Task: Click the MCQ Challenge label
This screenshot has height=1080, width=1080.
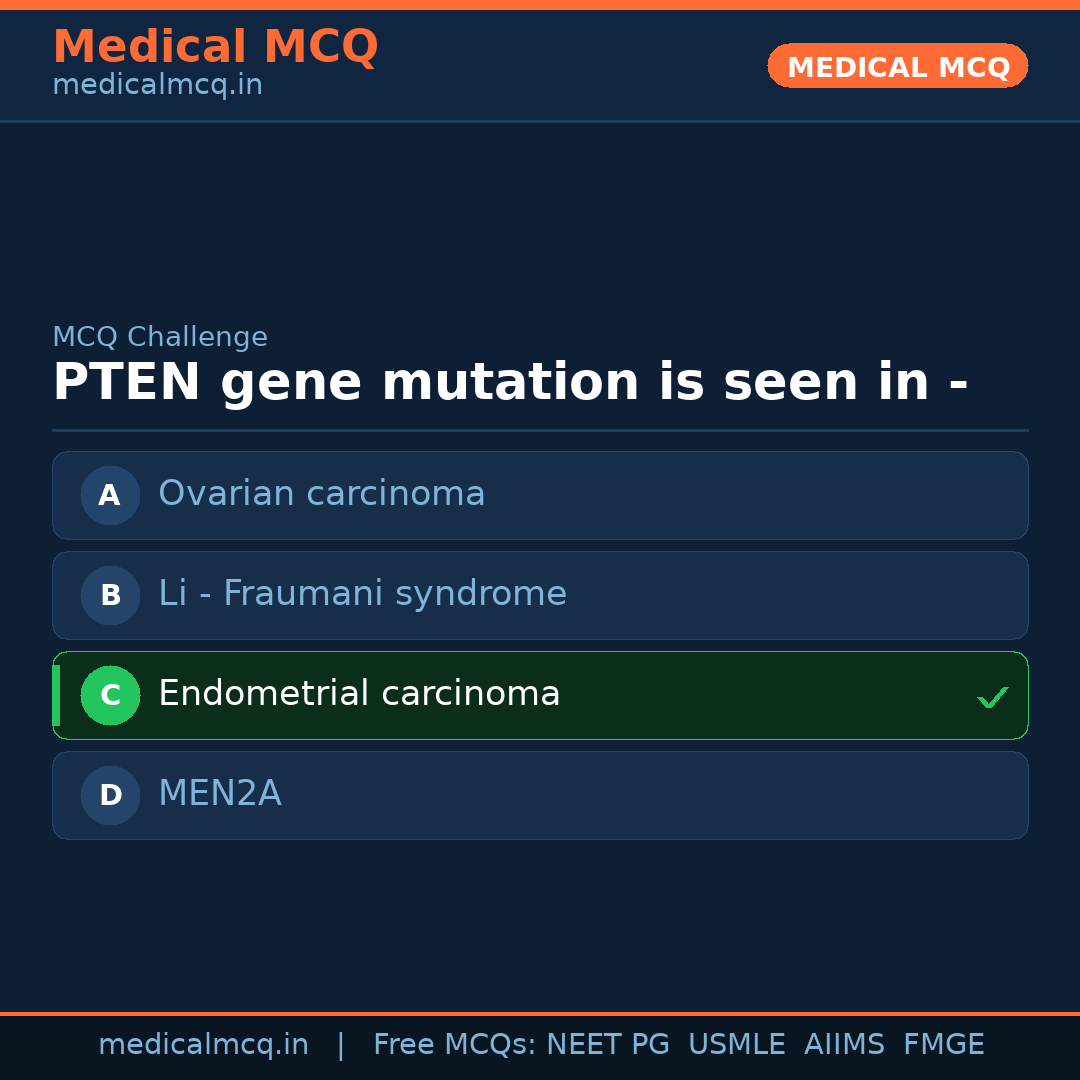Action: (x=160, y=338)
